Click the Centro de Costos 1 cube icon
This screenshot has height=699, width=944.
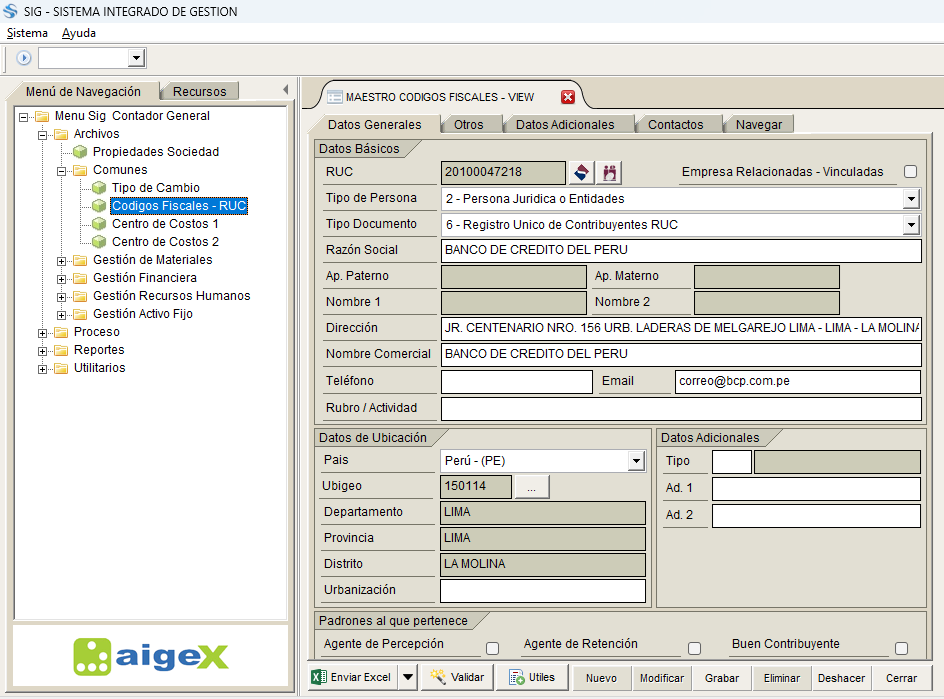[99, 224]
